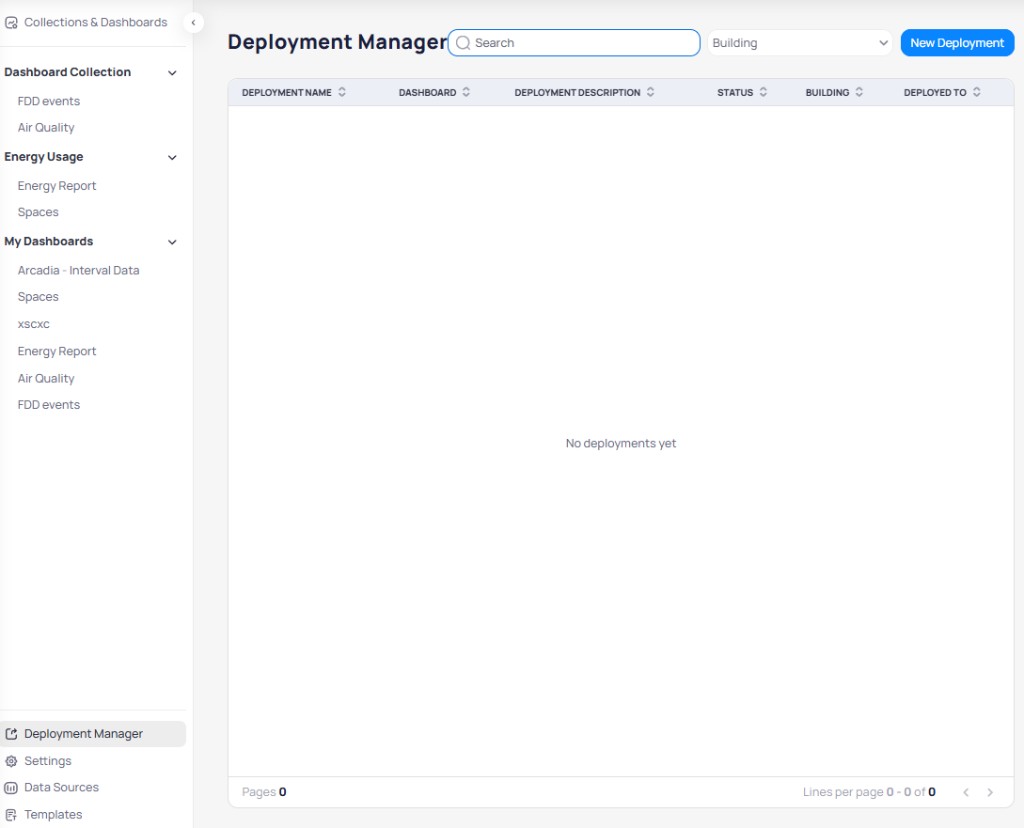The height and width of the screenshot is (828, 1024).
Task: Open Air Quality under Dashboard Collection
Action: [x=46, y=128]
